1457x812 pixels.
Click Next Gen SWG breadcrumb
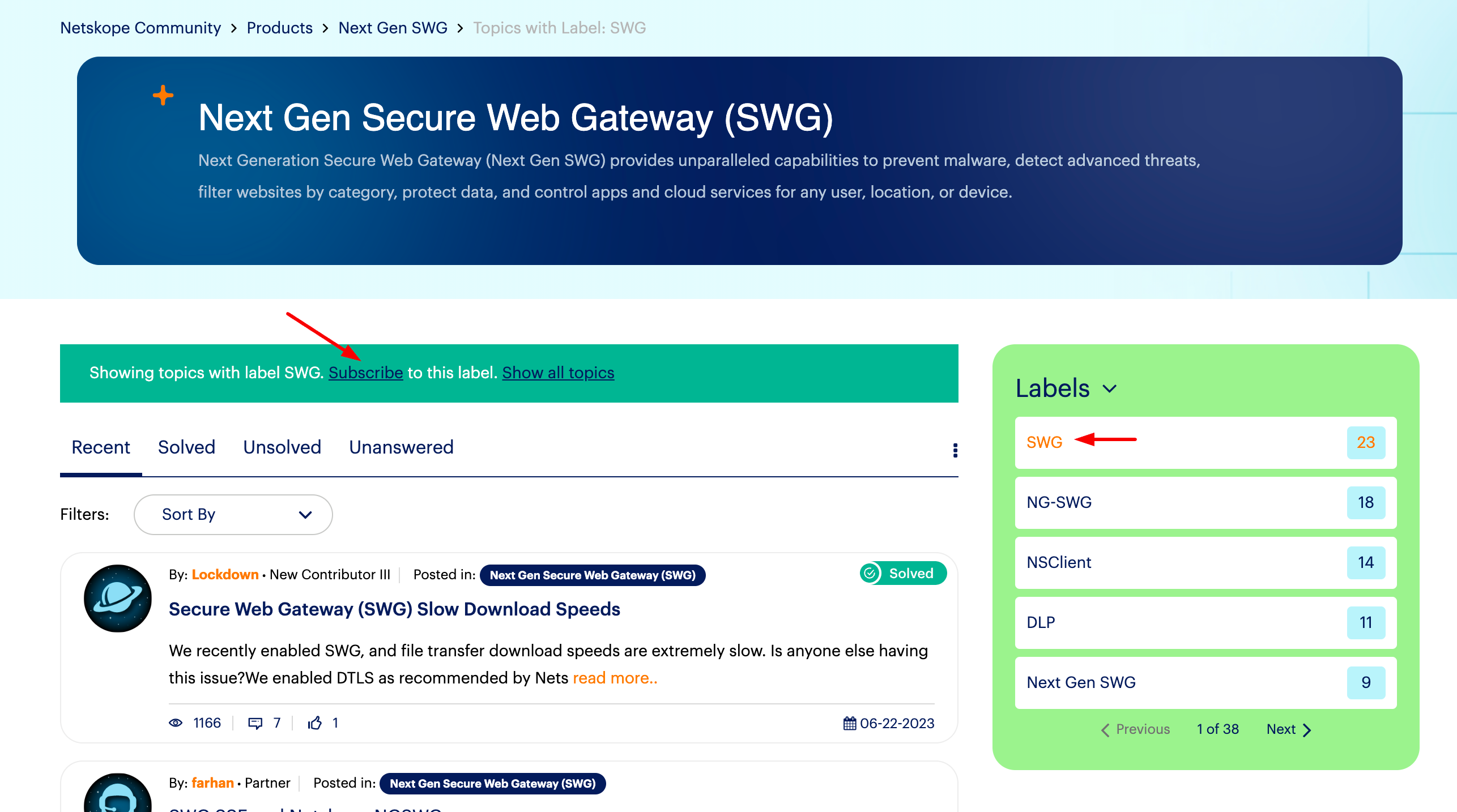tap(393, 28)
